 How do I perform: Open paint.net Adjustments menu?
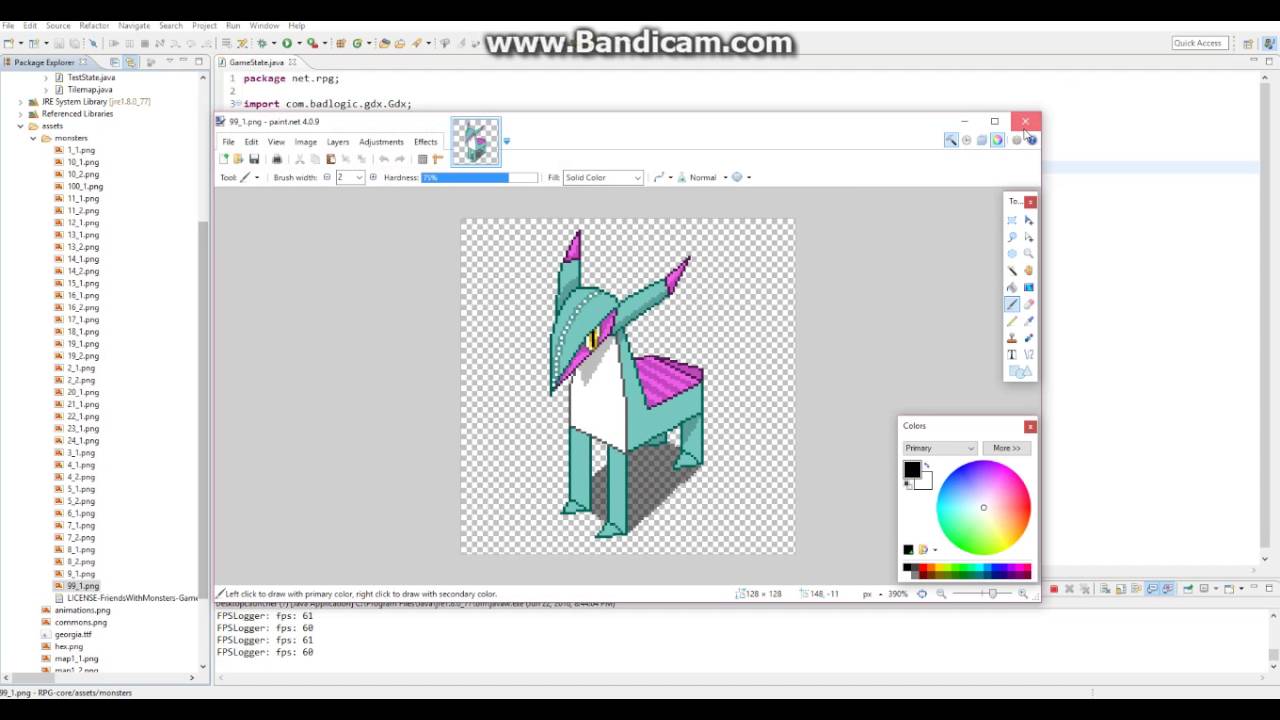381,142
